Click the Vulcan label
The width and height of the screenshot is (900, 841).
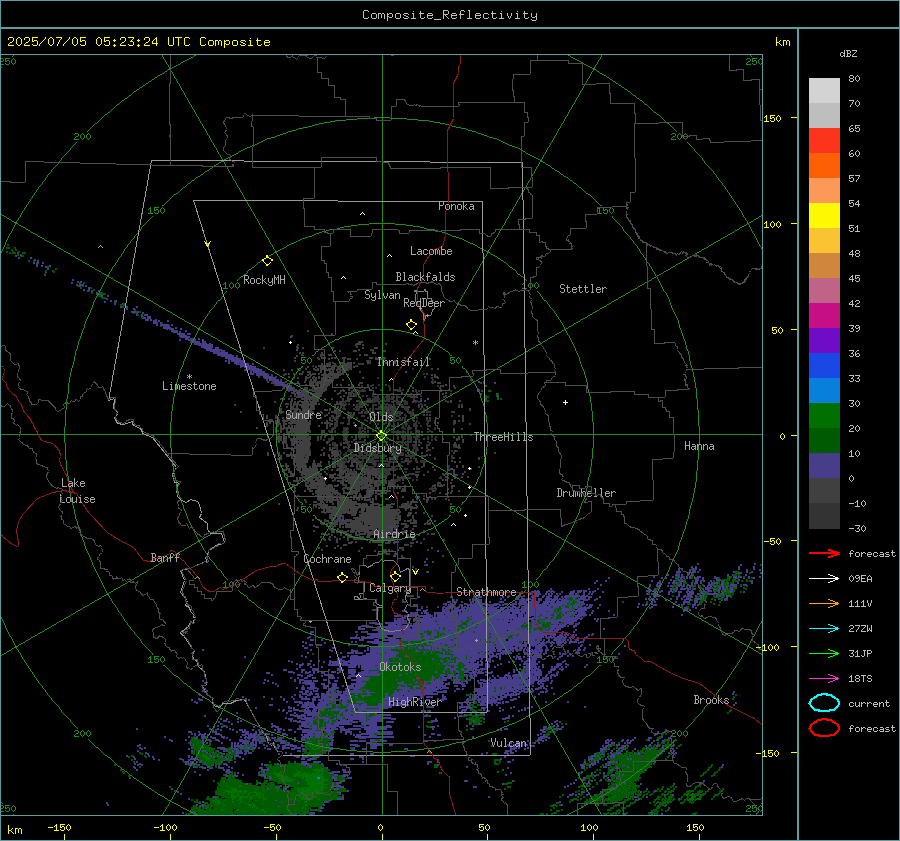point(508,743)
